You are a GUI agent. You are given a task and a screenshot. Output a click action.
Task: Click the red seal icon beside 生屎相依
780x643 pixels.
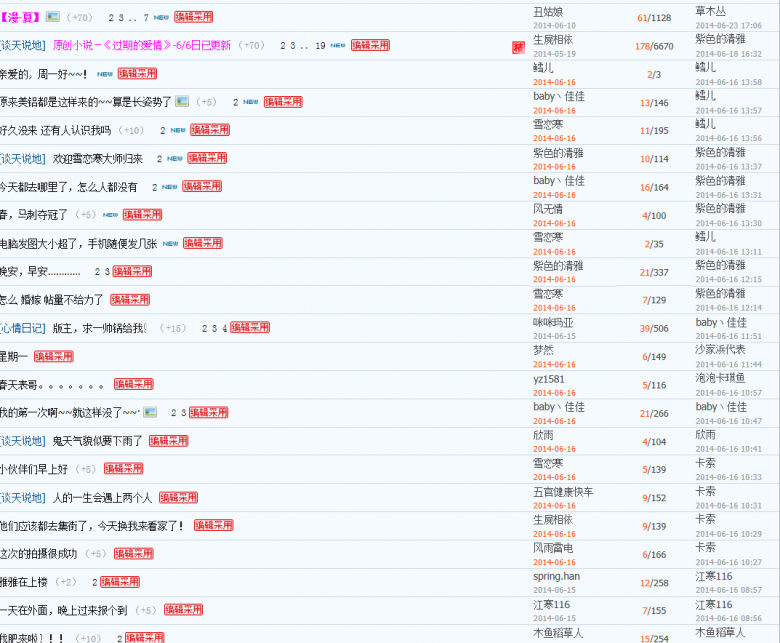[x=518, y=46]
